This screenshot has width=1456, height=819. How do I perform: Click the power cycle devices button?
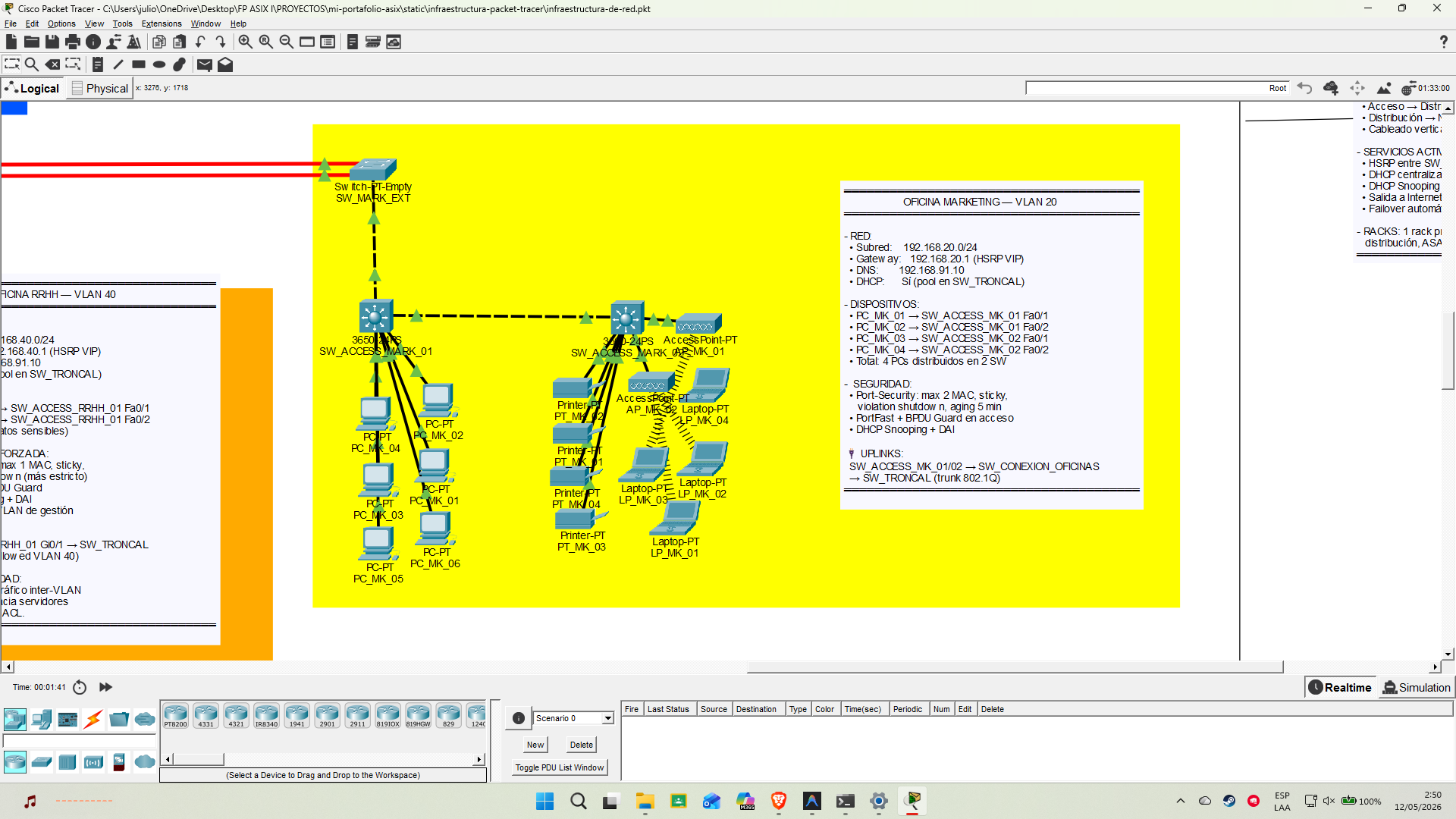click(x=80, y=687)
